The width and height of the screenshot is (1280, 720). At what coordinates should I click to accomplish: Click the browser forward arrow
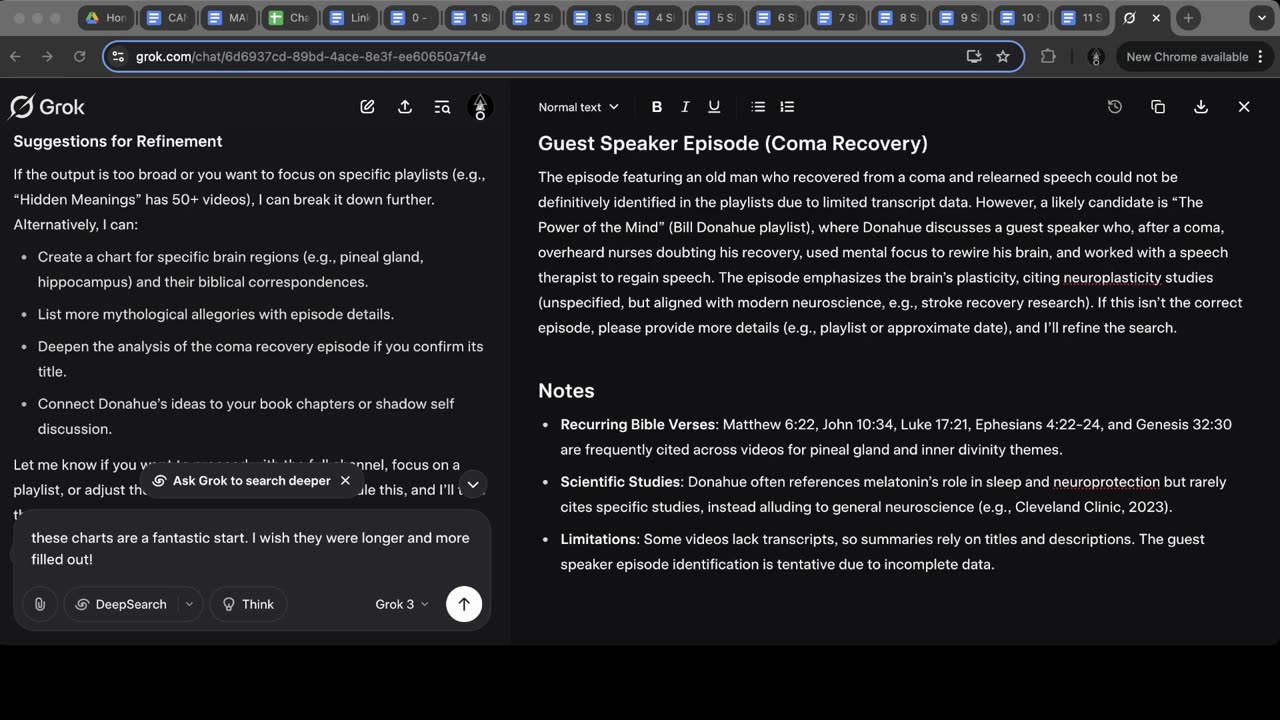(x=47, y=57)
